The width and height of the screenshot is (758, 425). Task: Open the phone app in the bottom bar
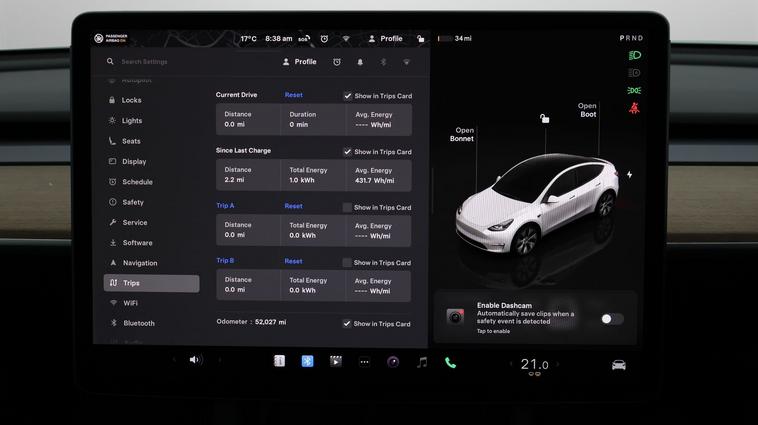pos(450,362)
